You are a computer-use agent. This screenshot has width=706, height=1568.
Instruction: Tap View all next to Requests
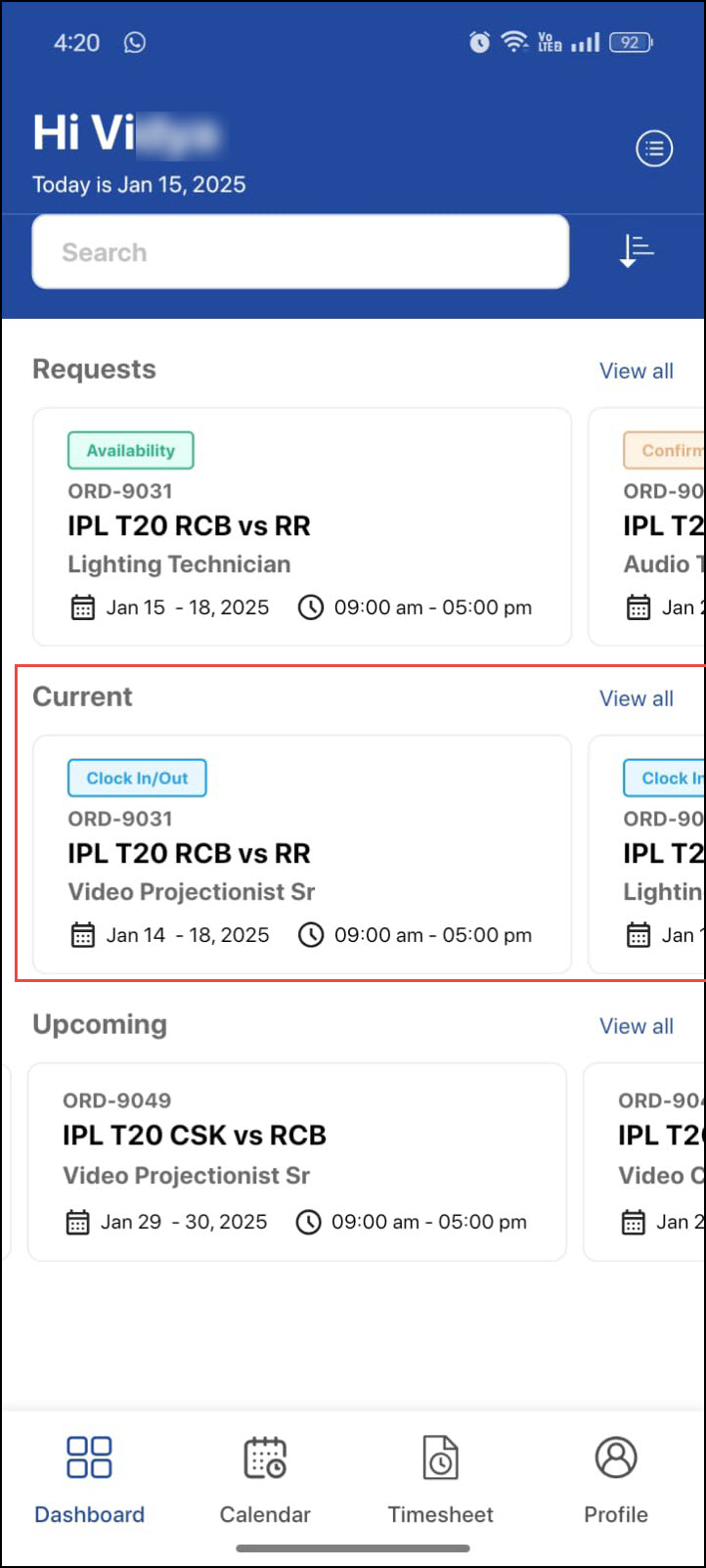click(x=636, y=371)
